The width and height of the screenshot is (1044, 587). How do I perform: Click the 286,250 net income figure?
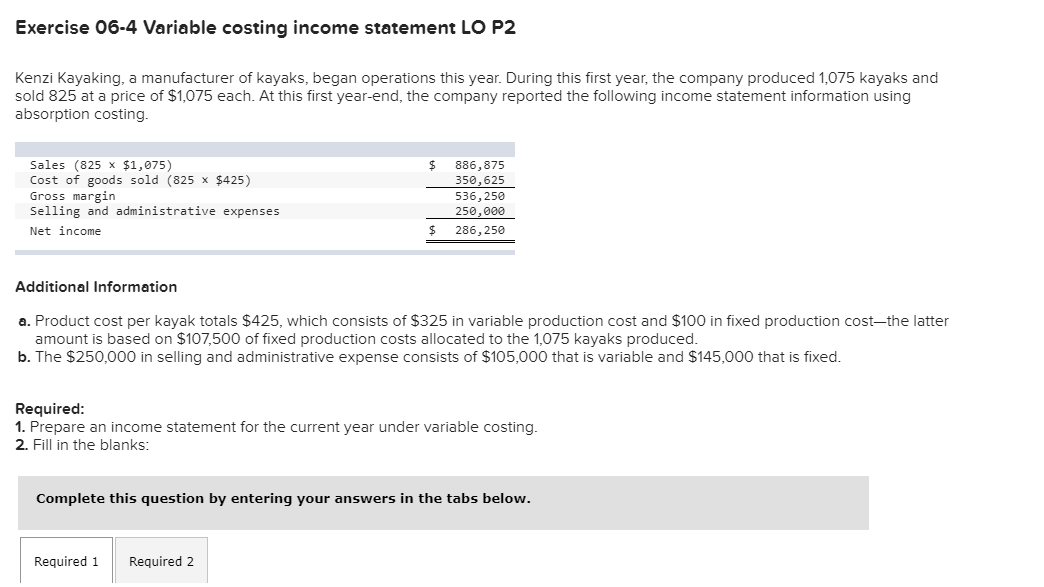[x=483, y=230]
